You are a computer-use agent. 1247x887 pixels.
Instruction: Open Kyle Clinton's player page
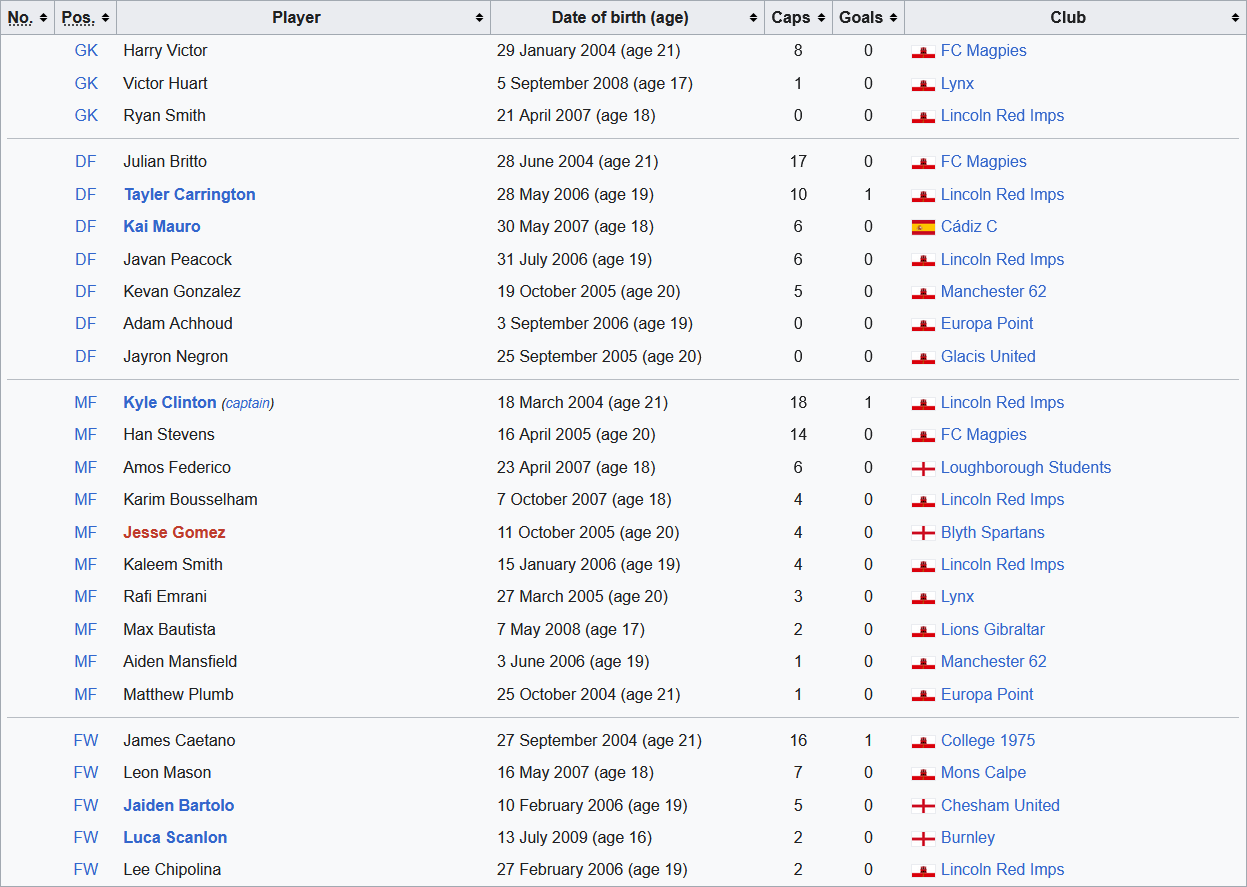169,403
